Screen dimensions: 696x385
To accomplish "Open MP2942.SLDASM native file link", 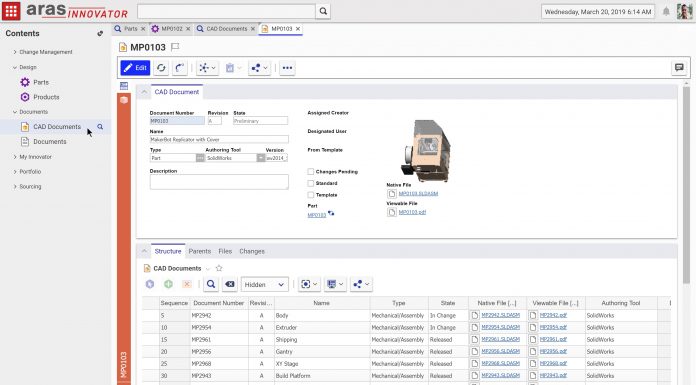I will coord(500,315).
